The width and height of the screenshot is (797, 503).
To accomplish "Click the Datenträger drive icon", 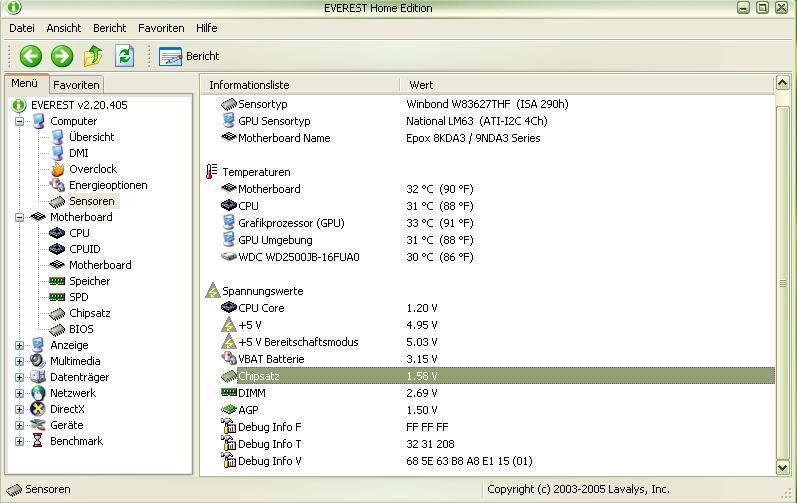I will (x=38, y=377).
